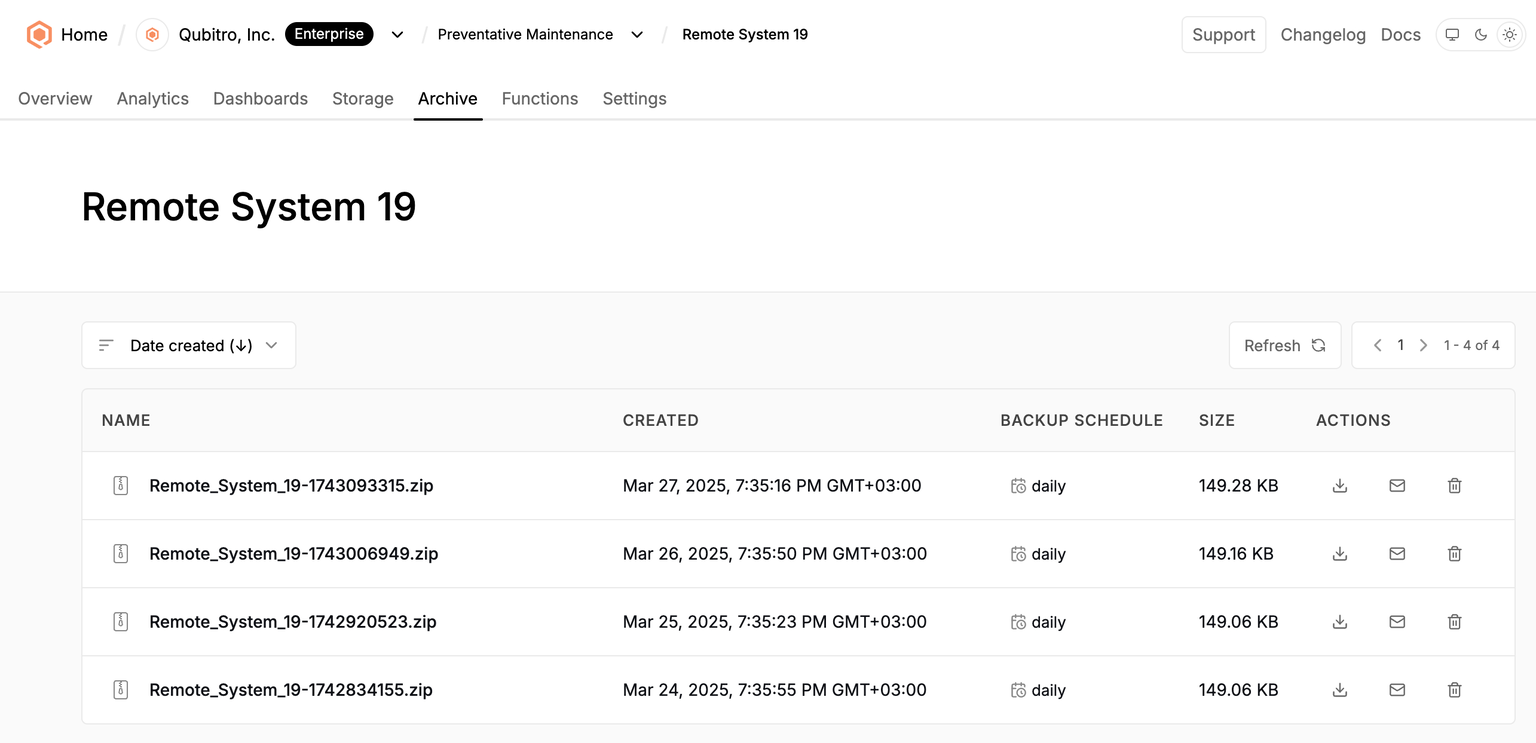Delete the Mar 24 archive file
Screen dimensions: 1536x743
point(1455,690)
